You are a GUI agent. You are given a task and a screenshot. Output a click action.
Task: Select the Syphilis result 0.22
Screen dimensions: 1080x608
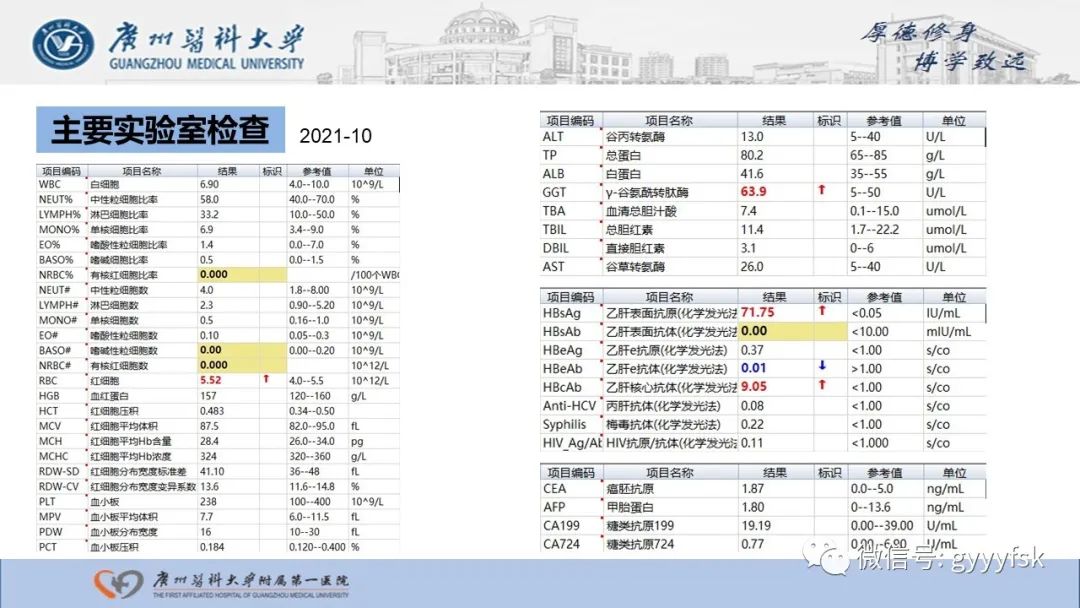pyautogui.click(x=752, y=424)
